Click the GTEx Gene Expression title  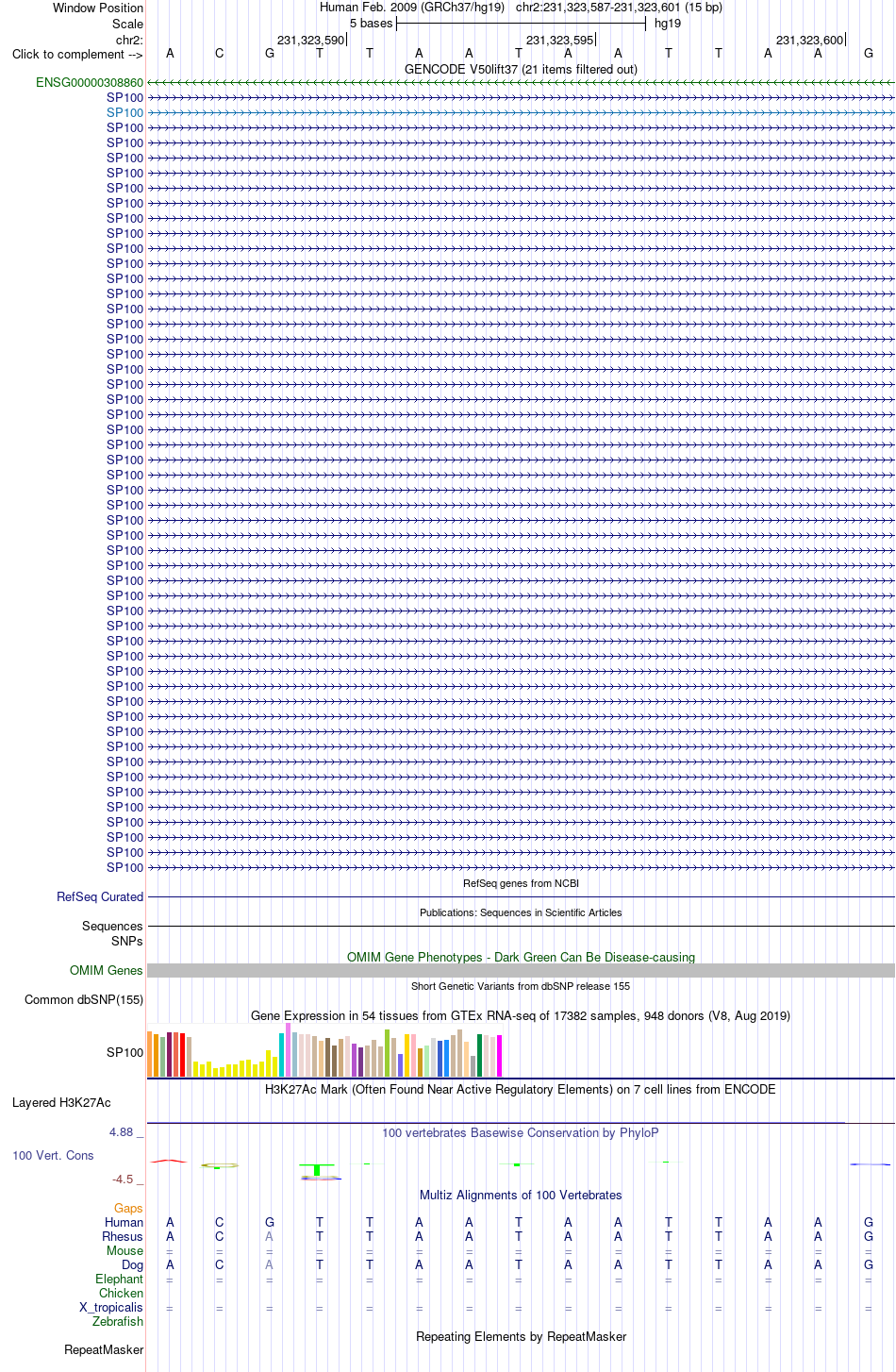pos(521,1016)
